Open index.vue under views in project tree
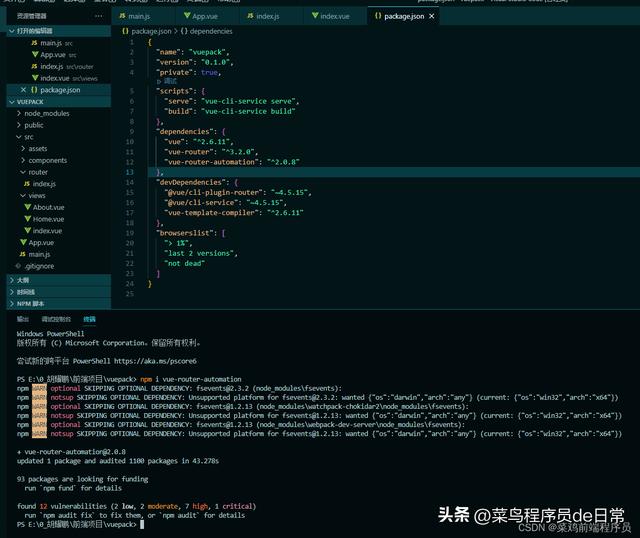640x538 pixels. (47, 231)
